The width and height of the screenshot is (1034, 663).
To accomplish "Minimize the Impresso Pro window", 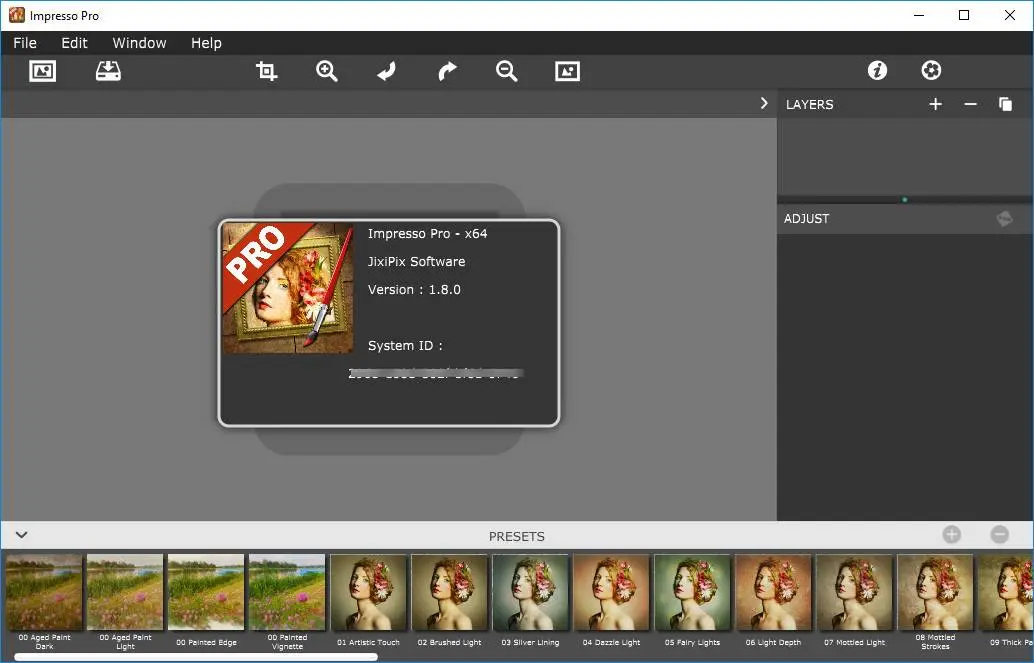I will [919, 15].
